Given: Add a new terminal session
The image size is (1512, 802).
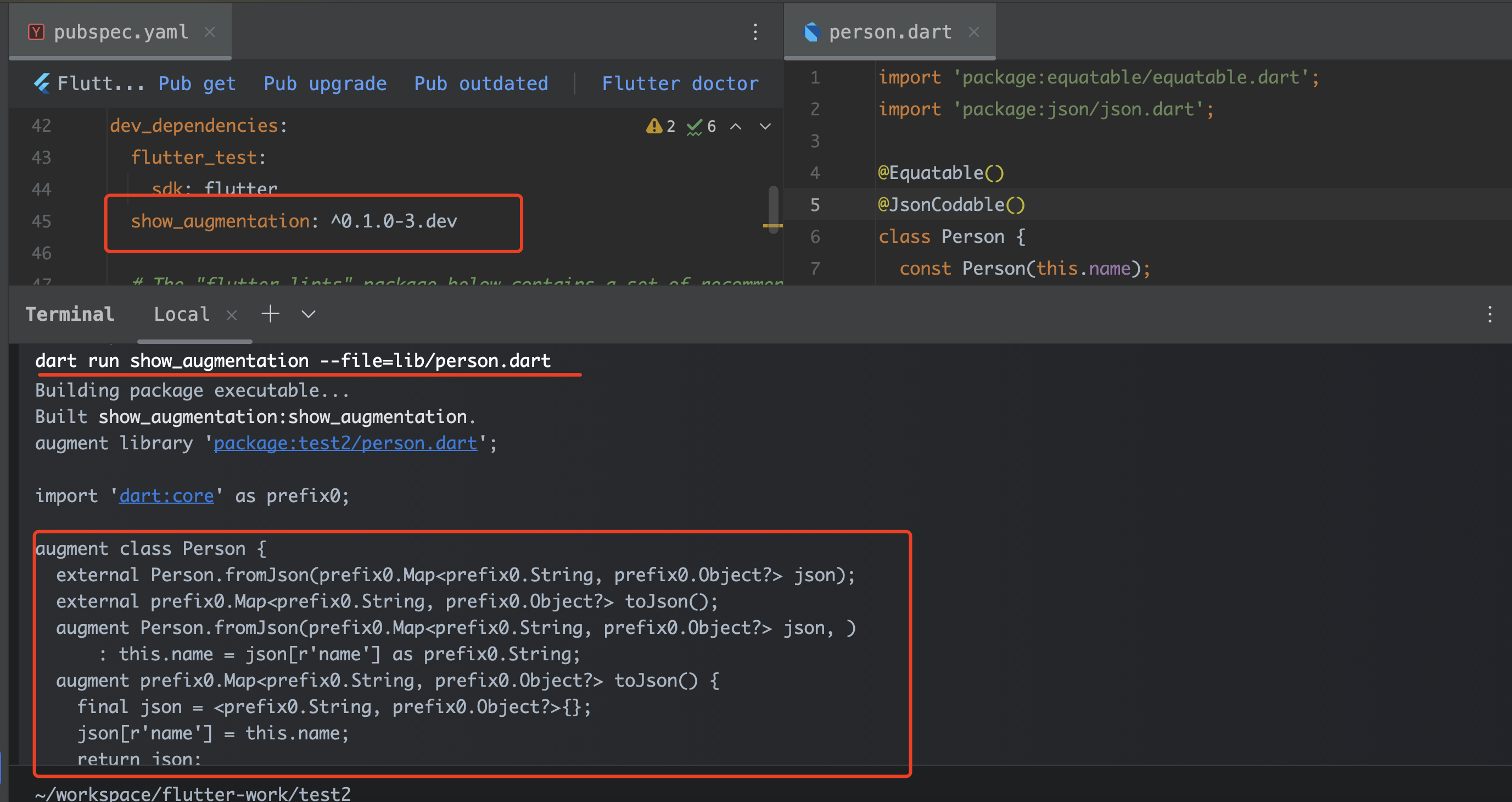Looking at the screenshot, I should click(270, 314).
